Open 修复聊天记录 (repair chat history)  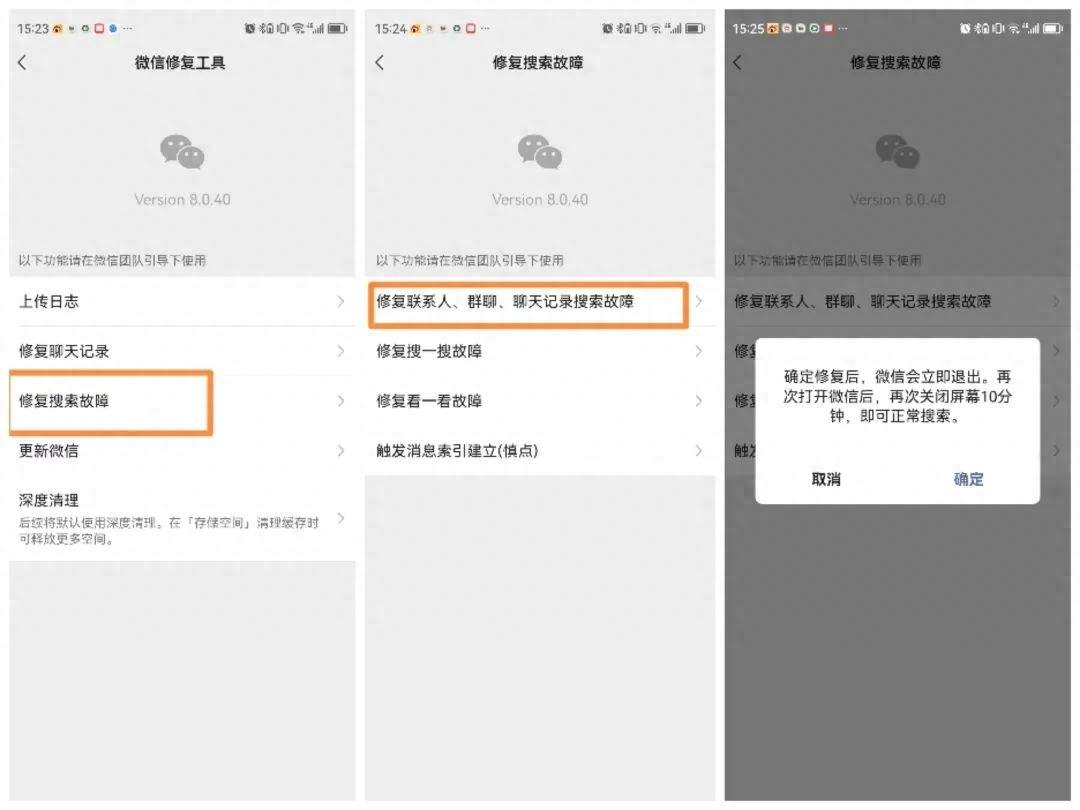[180, 351]
